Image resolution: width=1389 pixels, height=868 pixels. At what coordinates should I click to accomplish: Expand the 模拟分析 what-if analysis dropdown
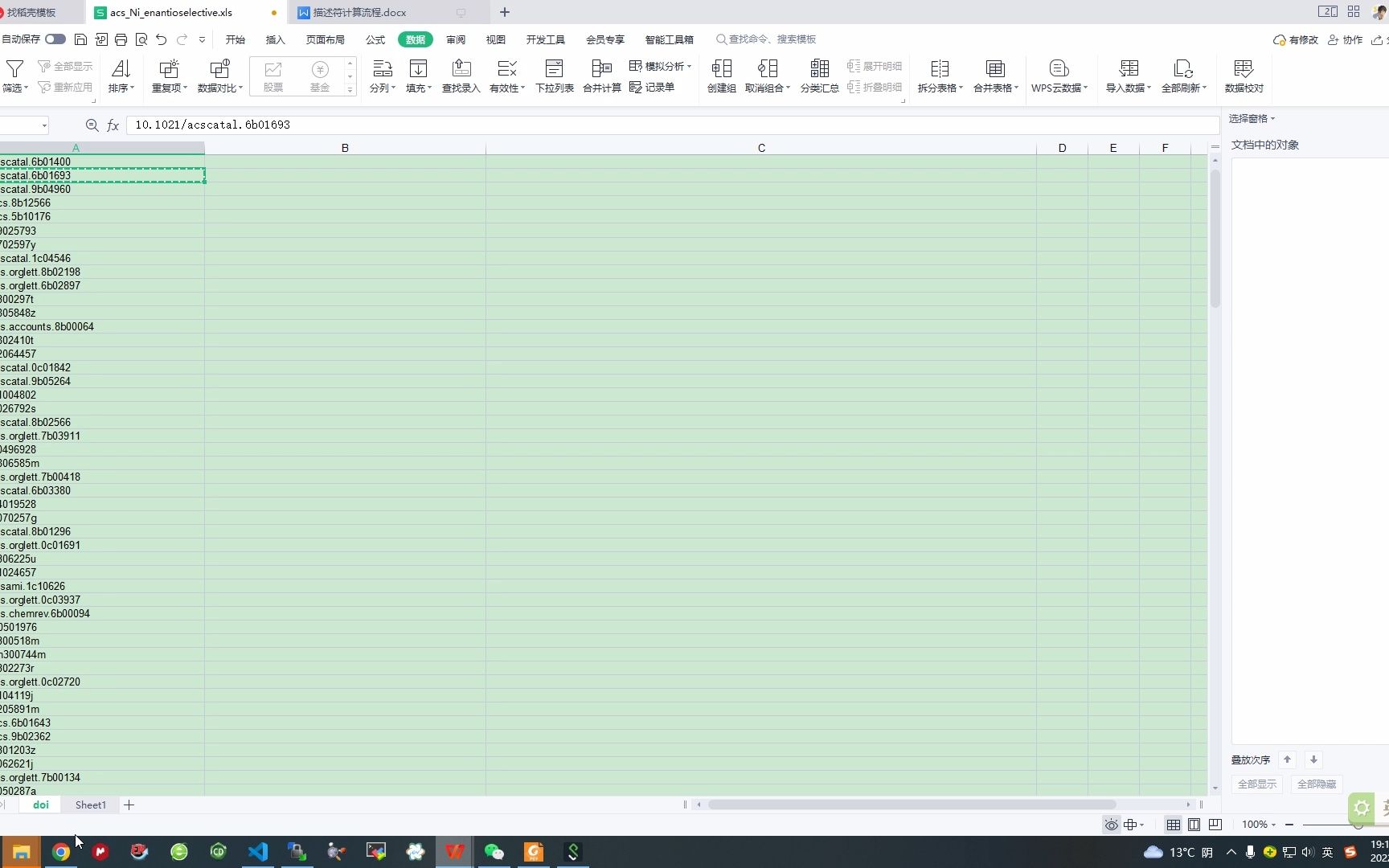[x=689, y=66]
